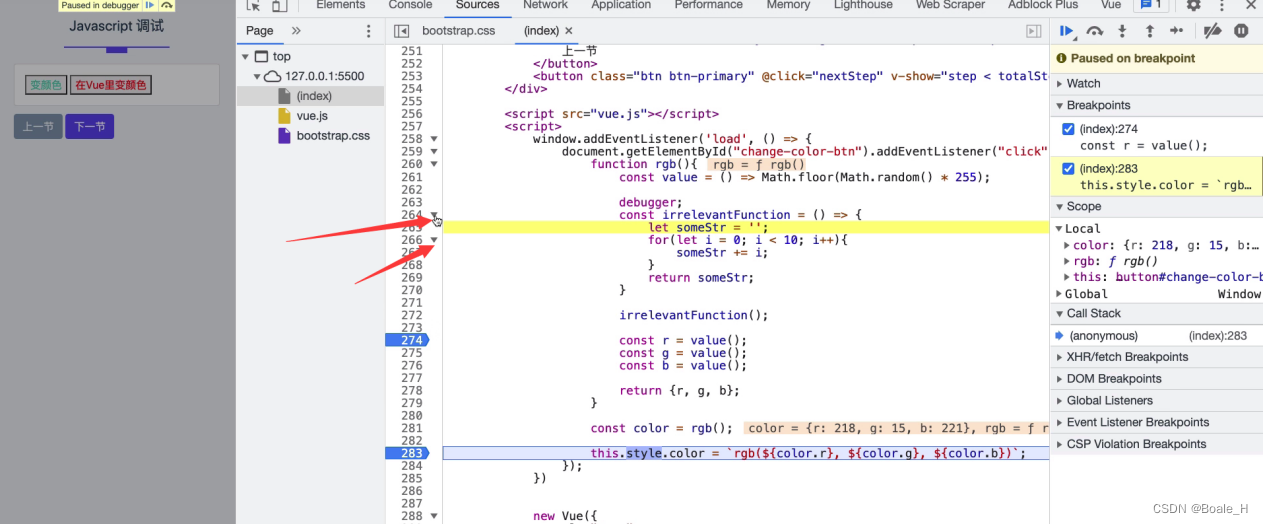Collapse the top tree node
The width and height of the screenshot is (1263, 524).
click(246, 57)
